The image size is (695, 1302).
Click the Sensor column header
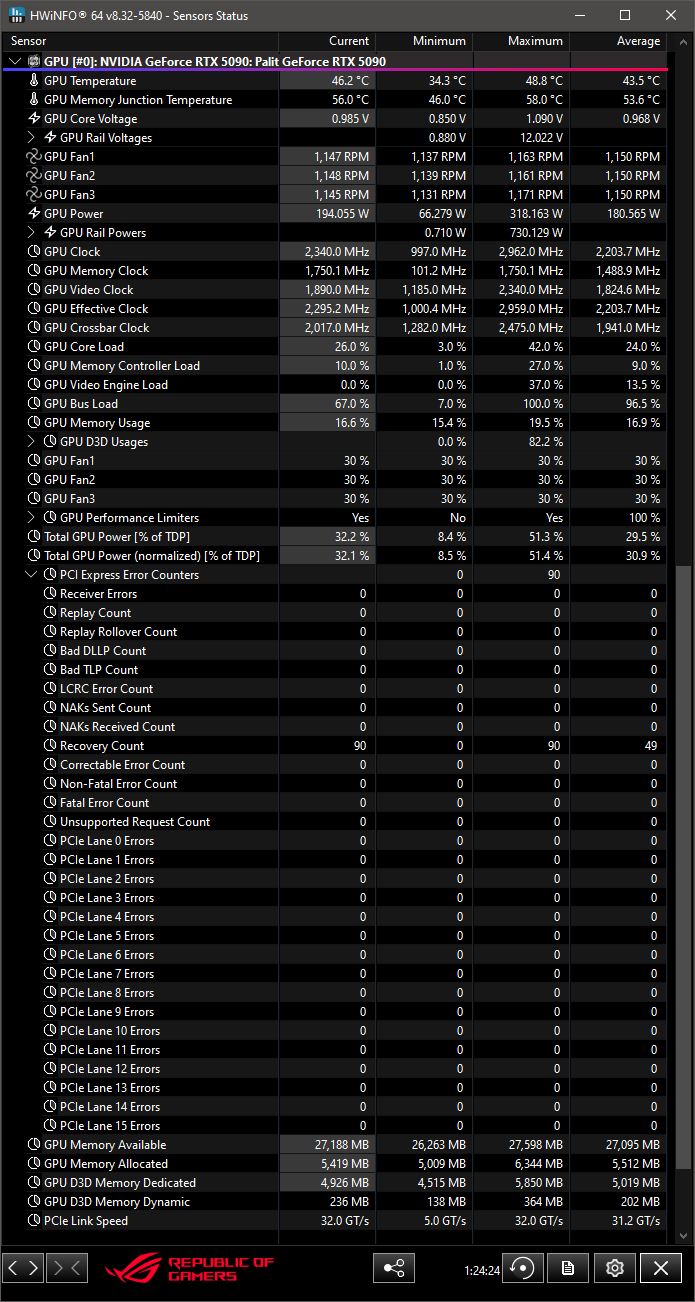point(140,41)
